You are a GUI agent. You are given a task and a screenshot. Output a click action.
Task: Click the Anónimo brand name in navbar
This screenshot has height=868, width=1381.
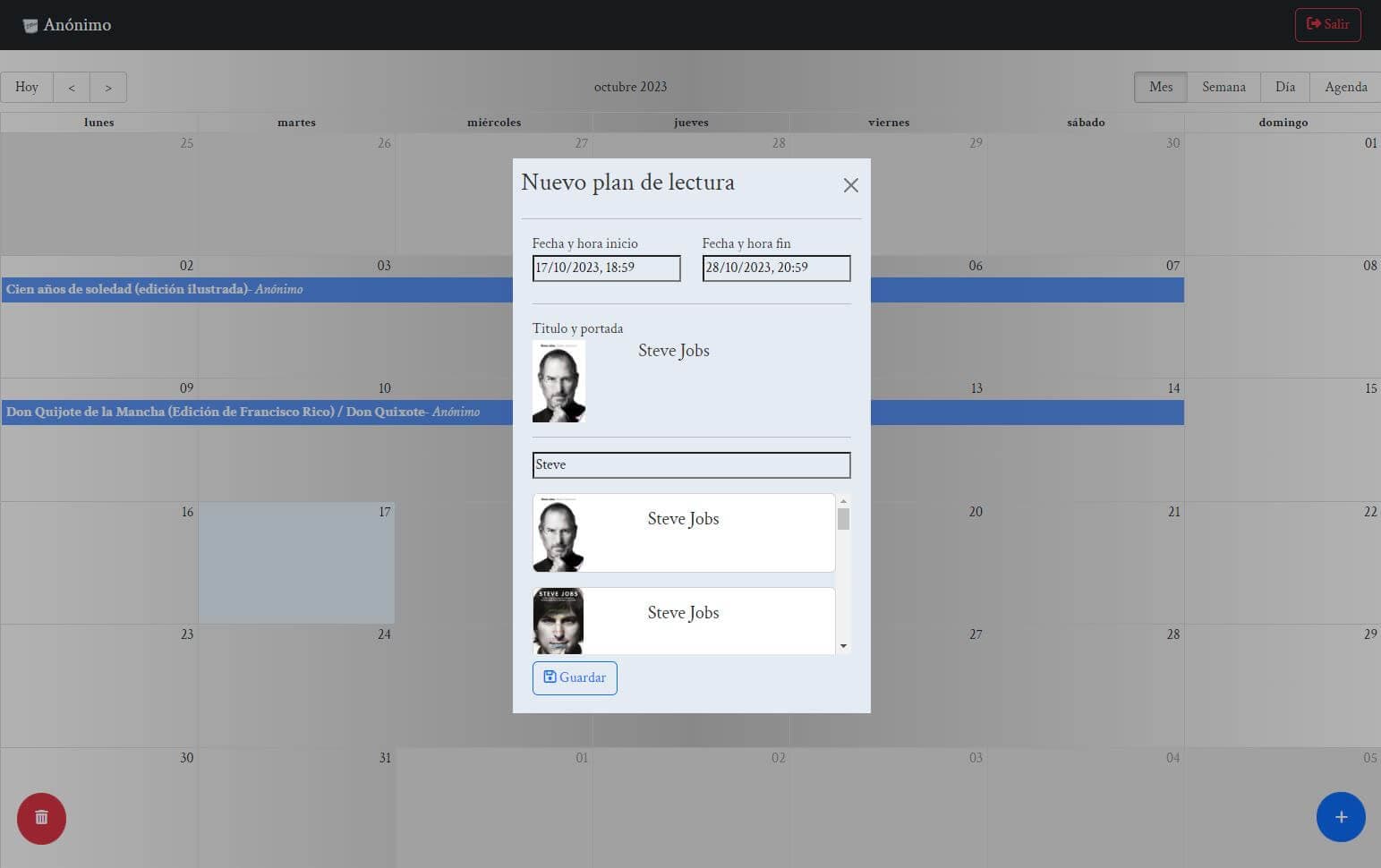tap(77, 25)
